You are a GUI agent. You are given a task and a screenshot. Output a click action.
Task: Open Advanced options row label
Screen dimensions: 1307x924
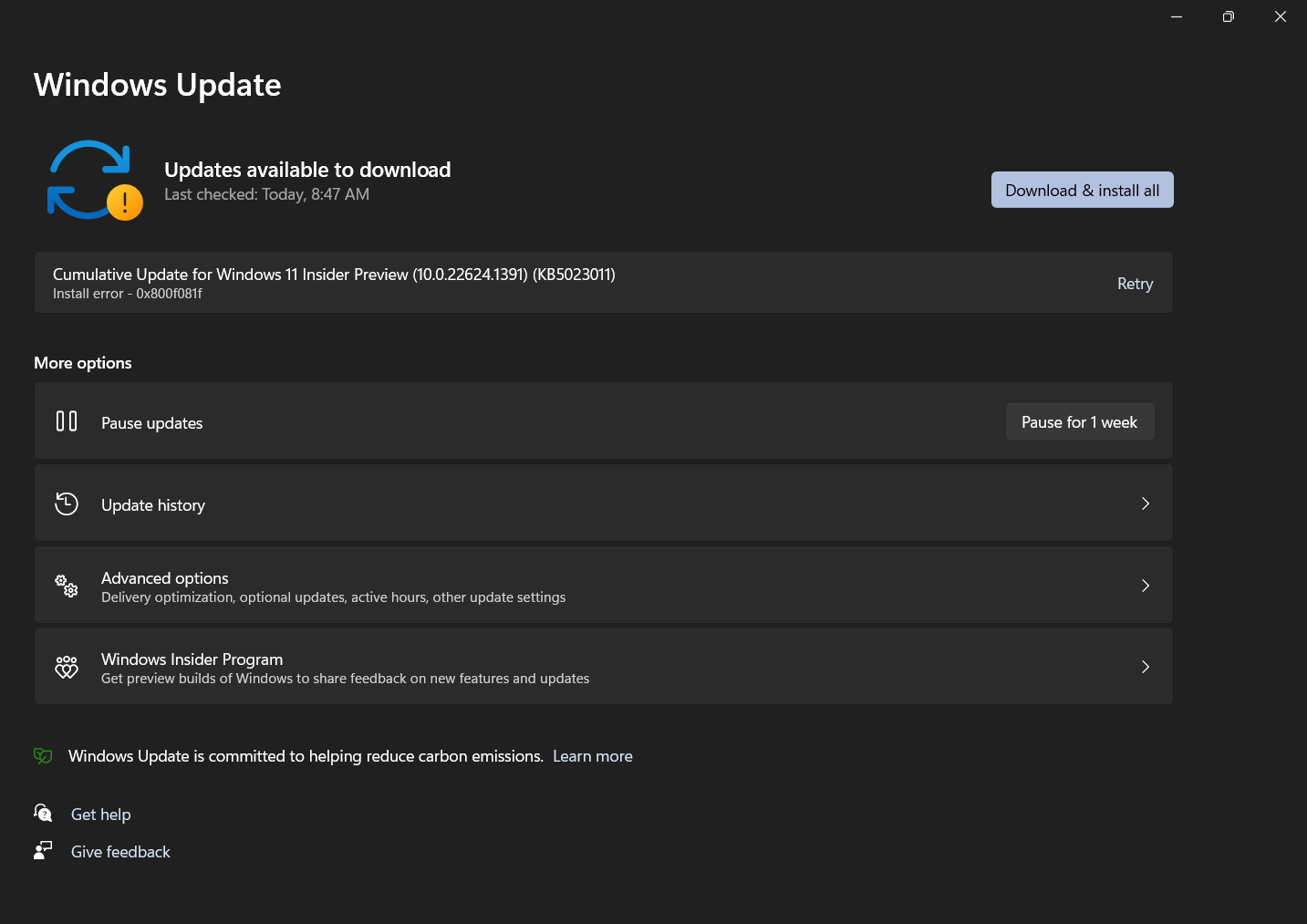pos(165,578)
